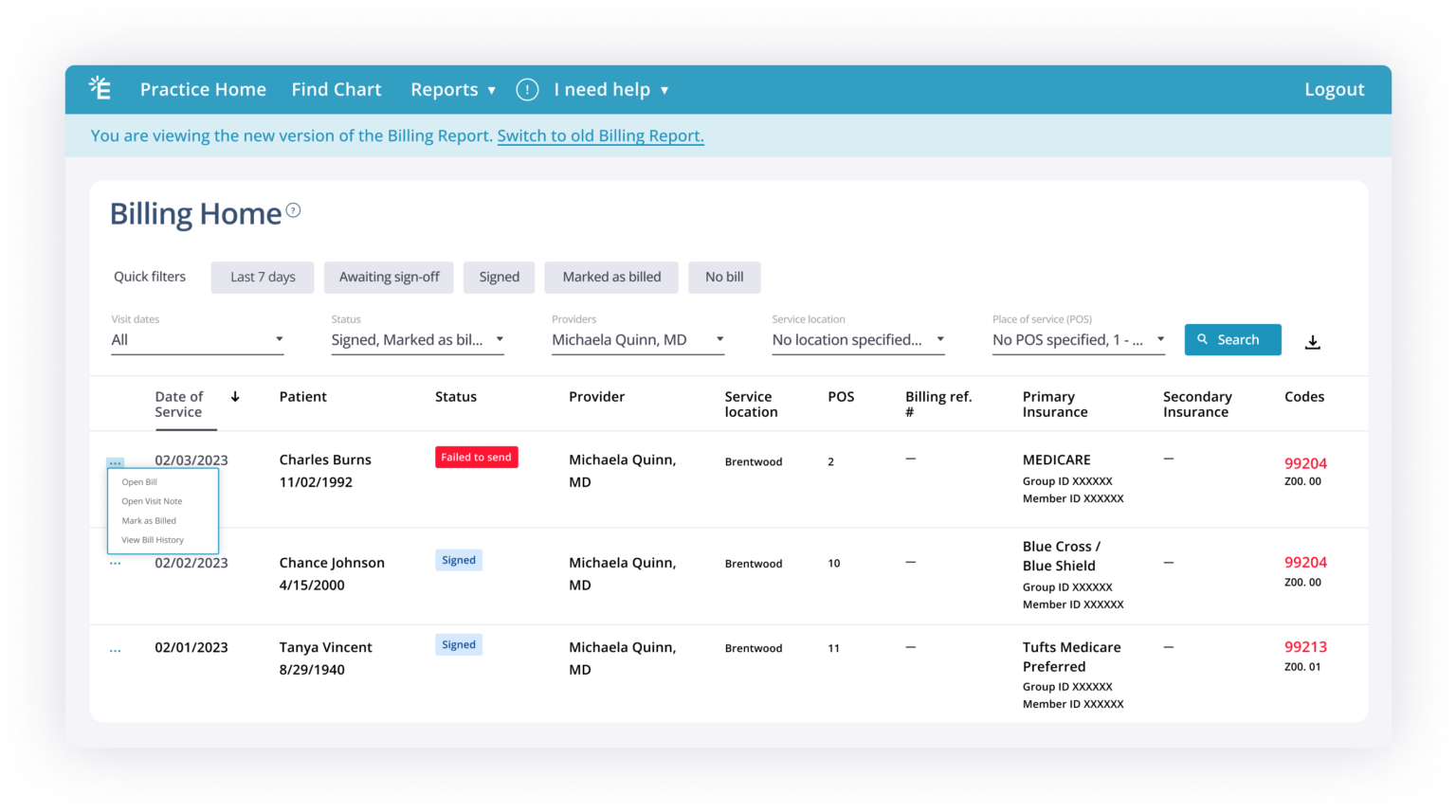Image resolution: width=1456 pixels, height=812 pixels.
Task: Toggle the Awaiting sign-off quick filter
Action: 389,277
